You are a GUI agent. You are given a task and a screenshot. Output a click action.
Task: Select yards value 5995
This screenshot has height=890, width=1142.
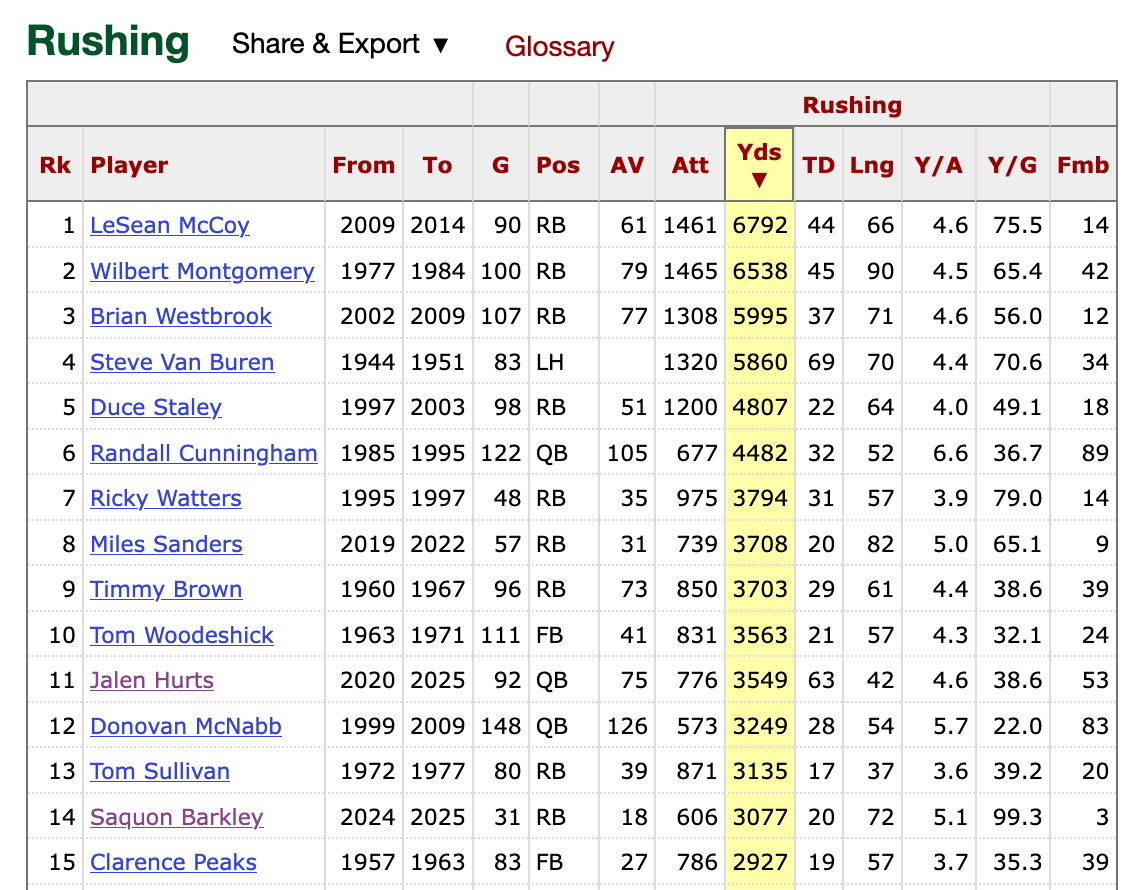[760, 316]
